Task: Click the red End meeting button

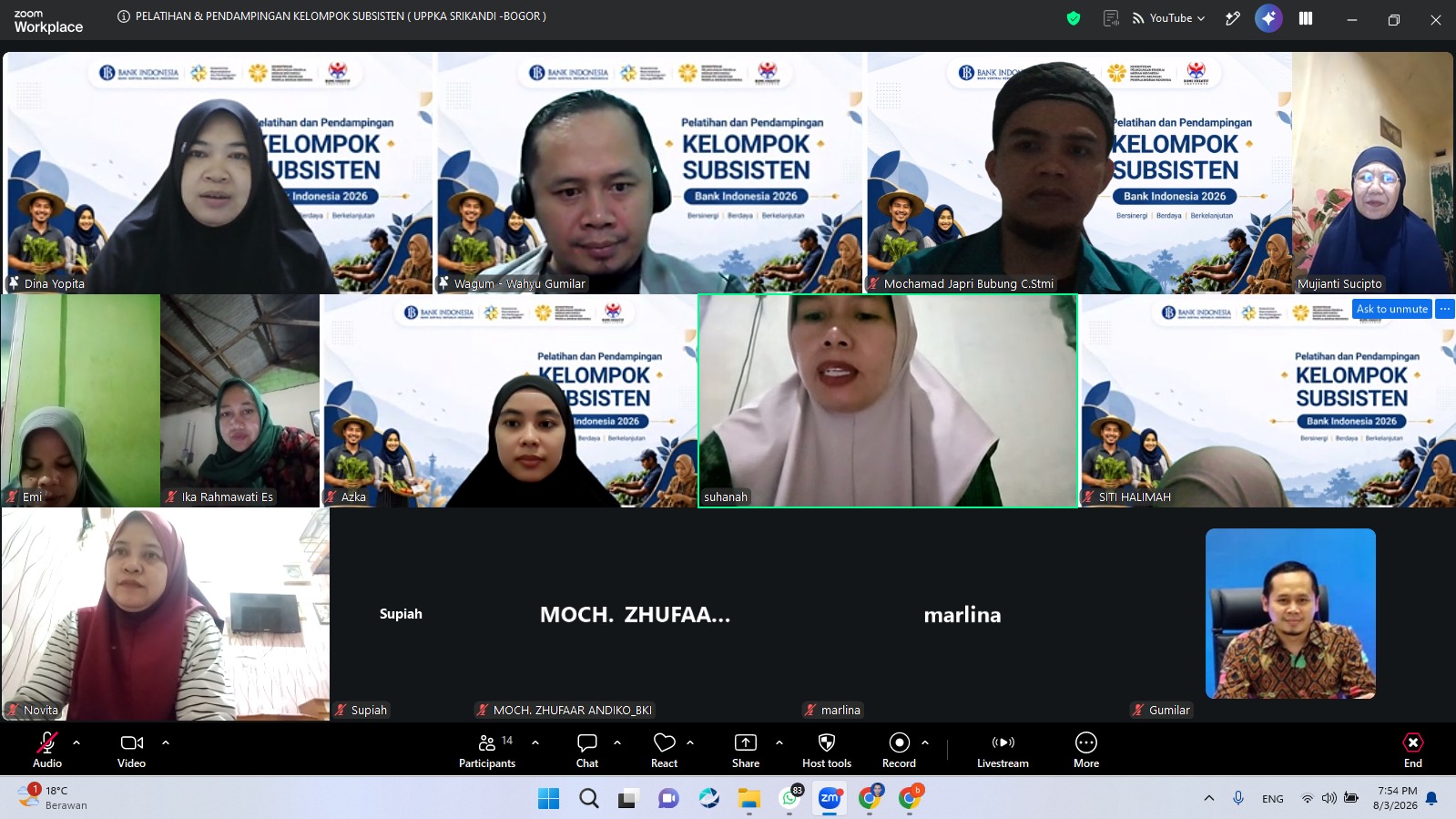Action: click(x=1413, y=751)
